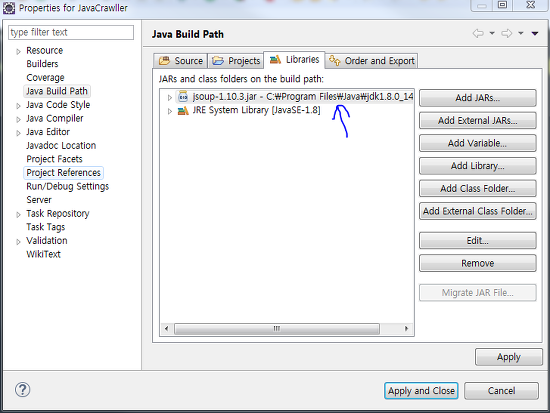Cancel the properties dialog
Screen dimensions: 550x413
[501, 391]
